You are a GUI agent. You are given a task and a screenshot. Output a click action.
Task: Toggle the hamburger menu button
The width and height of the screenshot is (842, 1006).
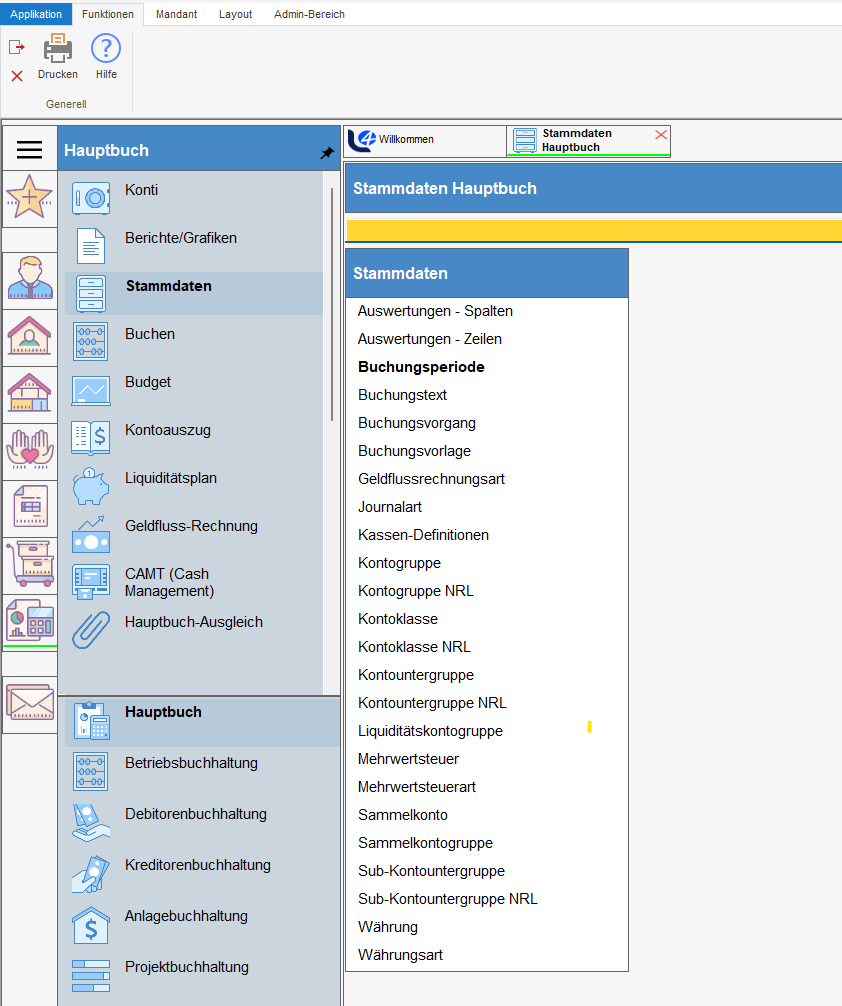30,150
